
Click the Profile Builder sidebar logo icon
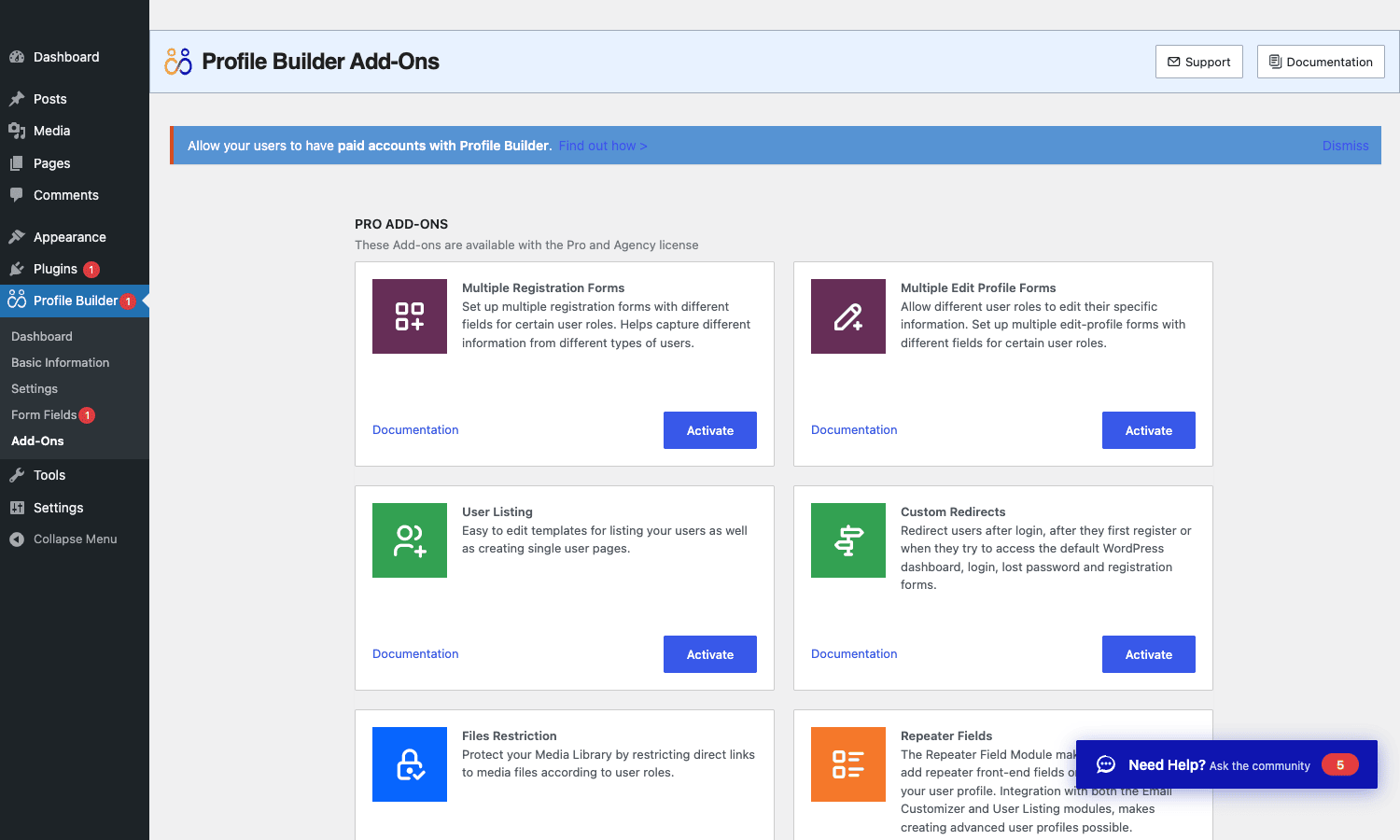click(17, 300)
